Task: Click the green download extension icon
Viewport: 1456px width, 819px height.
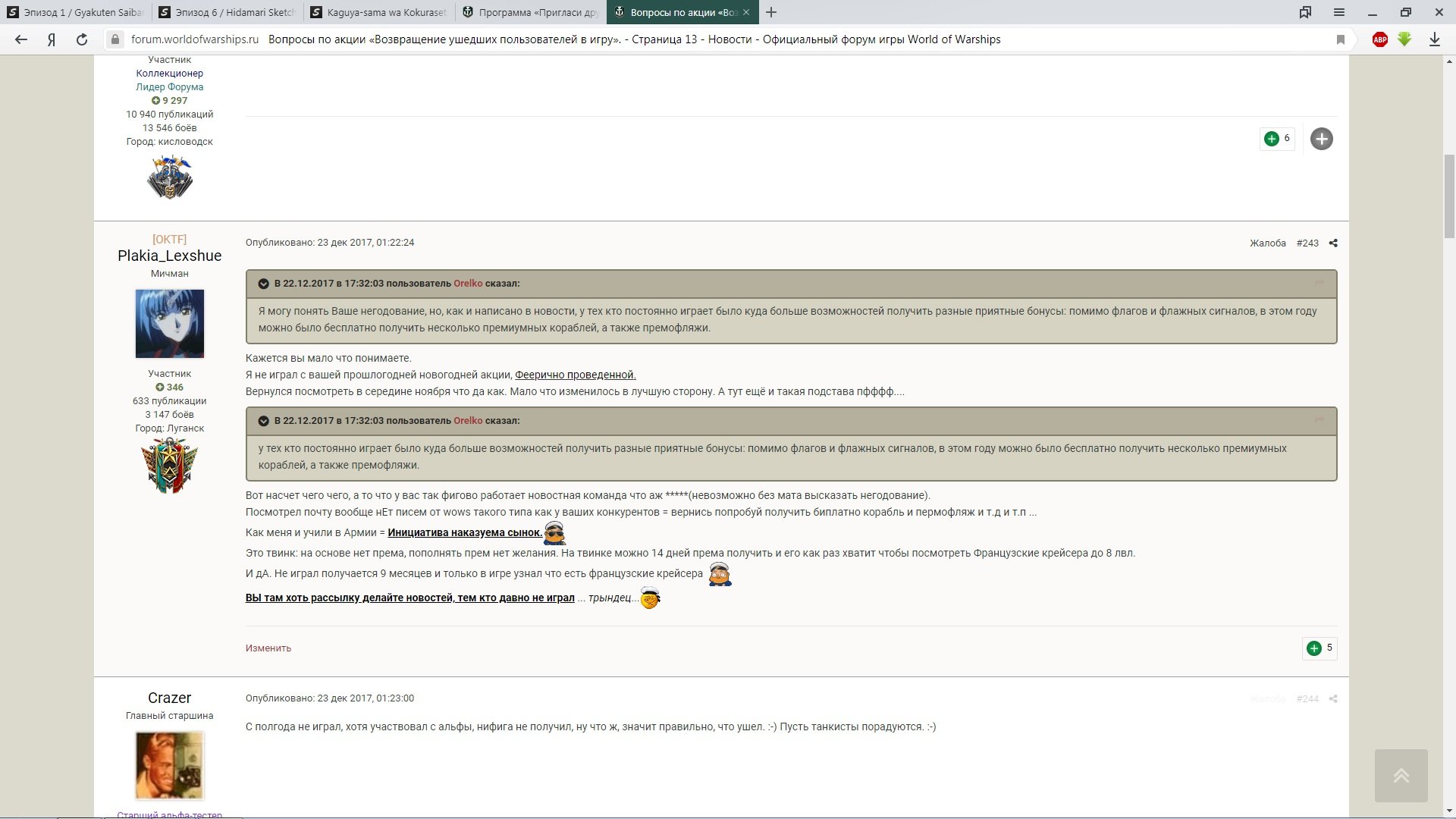Action: (1404, 39)
